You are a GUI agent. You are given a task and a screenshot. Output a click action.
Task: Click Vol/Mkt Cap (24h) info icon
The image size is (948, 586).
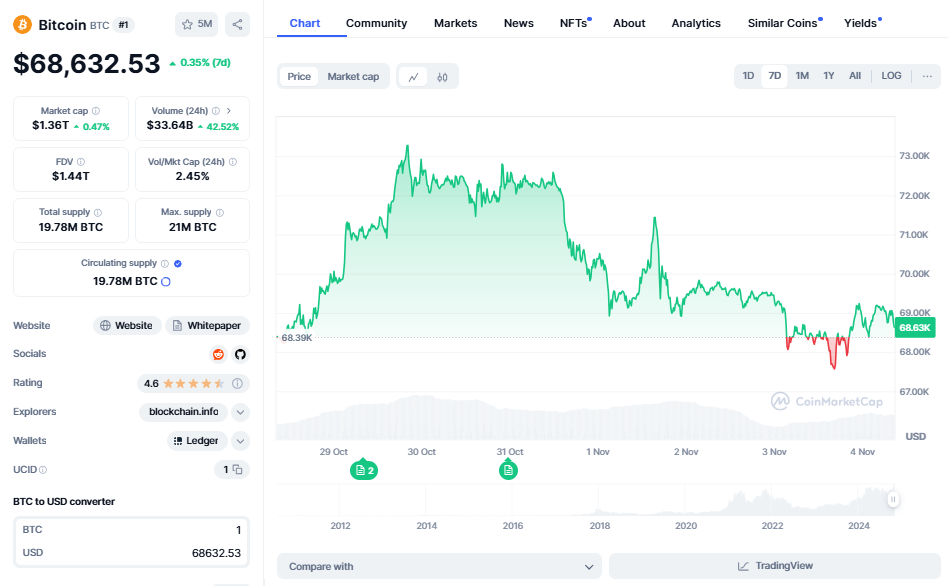click(x=233, y=161)
